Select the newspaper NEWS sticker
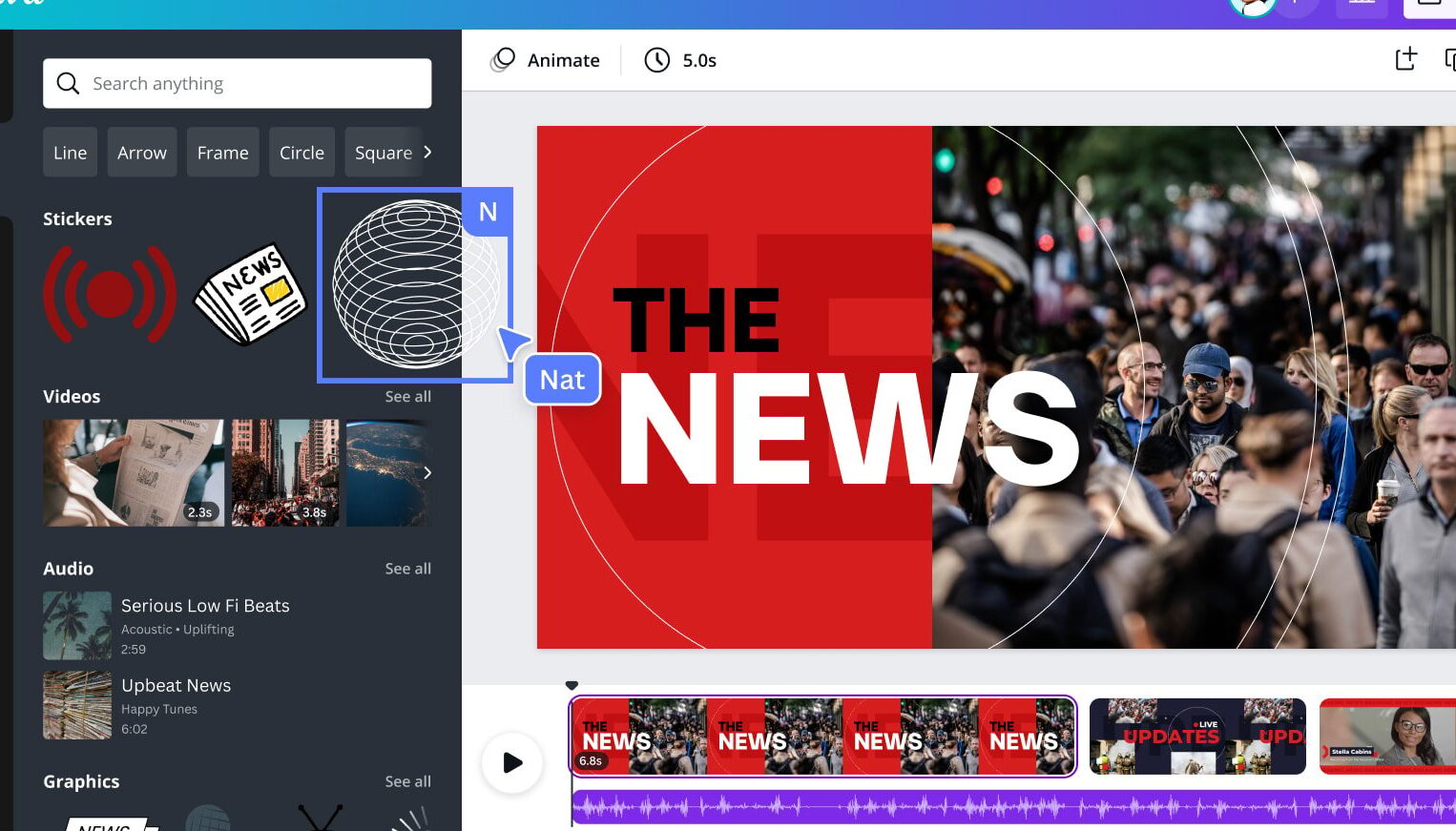Image resolution: width=1456 pixels, height=831 pixels. (250, 294)
